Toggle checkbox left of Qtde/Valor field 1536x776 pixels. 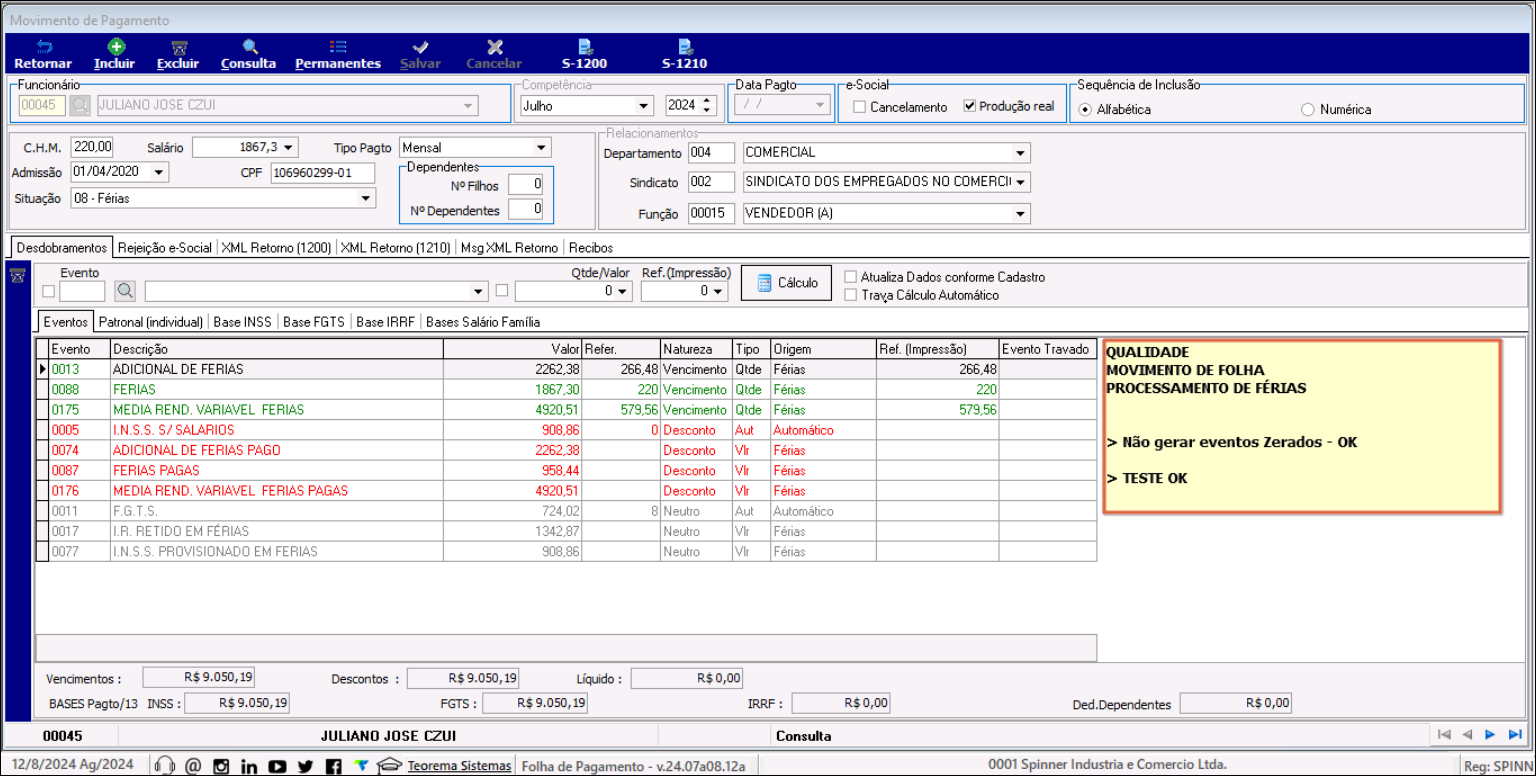coord(502,291)
